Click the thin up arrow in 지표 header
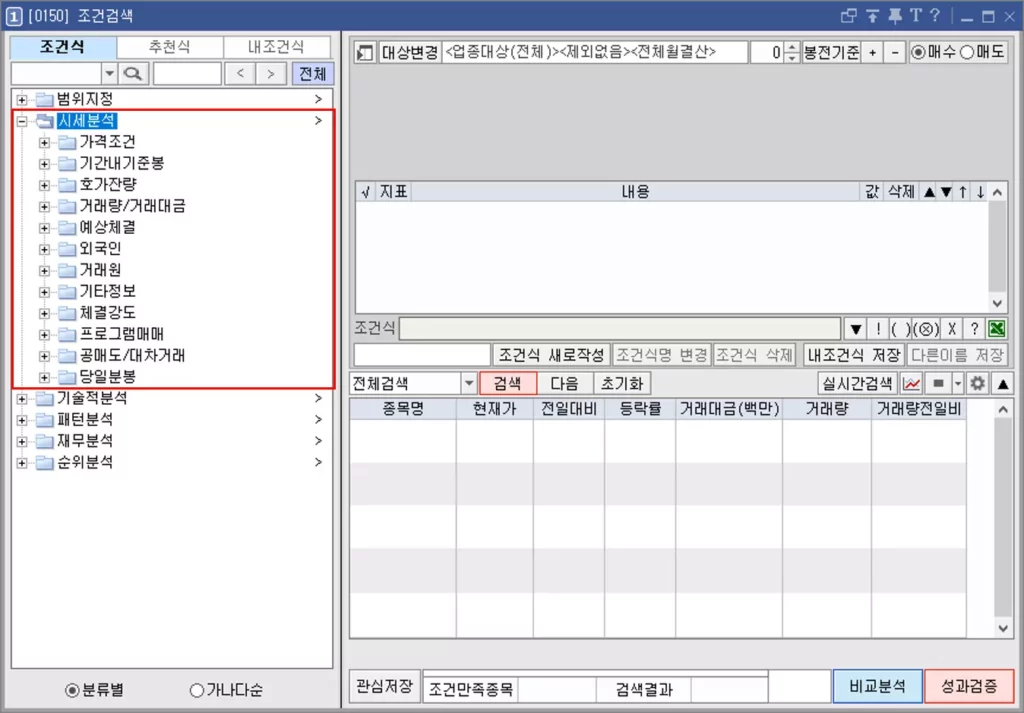 pos(963,192)
